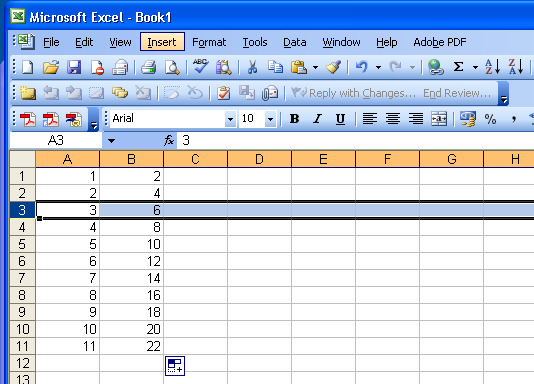Viewport: 534px width, 384px height.
Task: Cut selection with the scissors icon
Action: click(252, 67)
